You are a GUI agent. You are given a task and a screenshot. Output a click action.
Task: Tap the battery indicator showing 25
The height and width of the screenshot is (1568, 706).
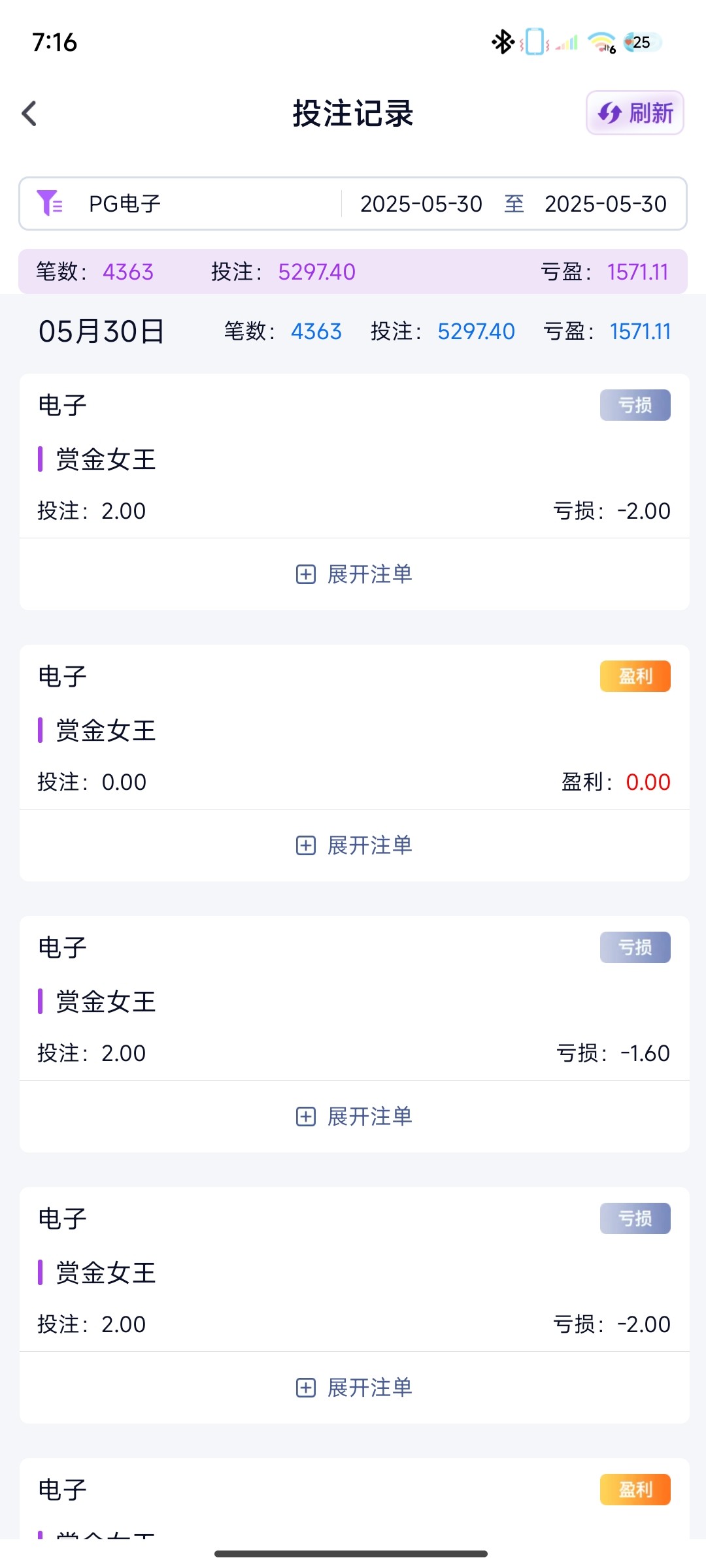pyautogui.click(x=642, y=42)
